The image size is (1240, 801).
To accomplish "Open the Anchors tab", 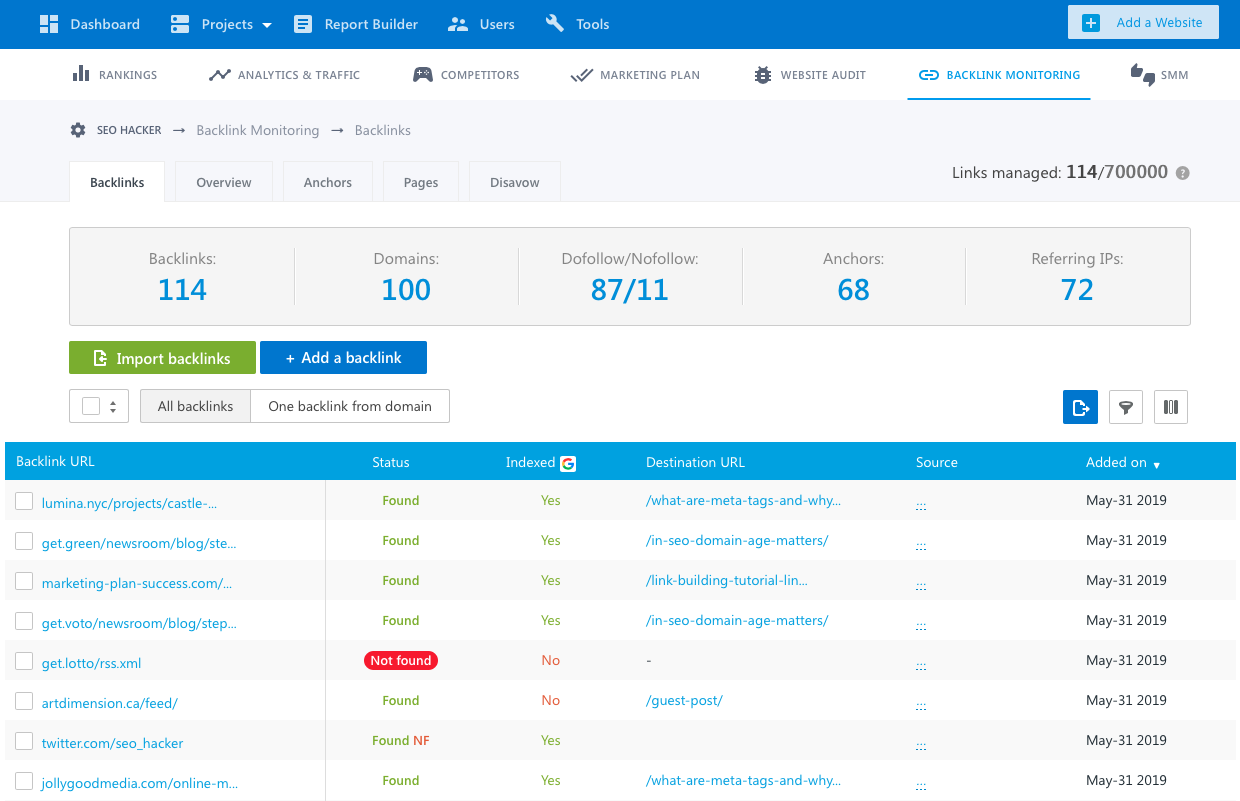I will point(327,182).
